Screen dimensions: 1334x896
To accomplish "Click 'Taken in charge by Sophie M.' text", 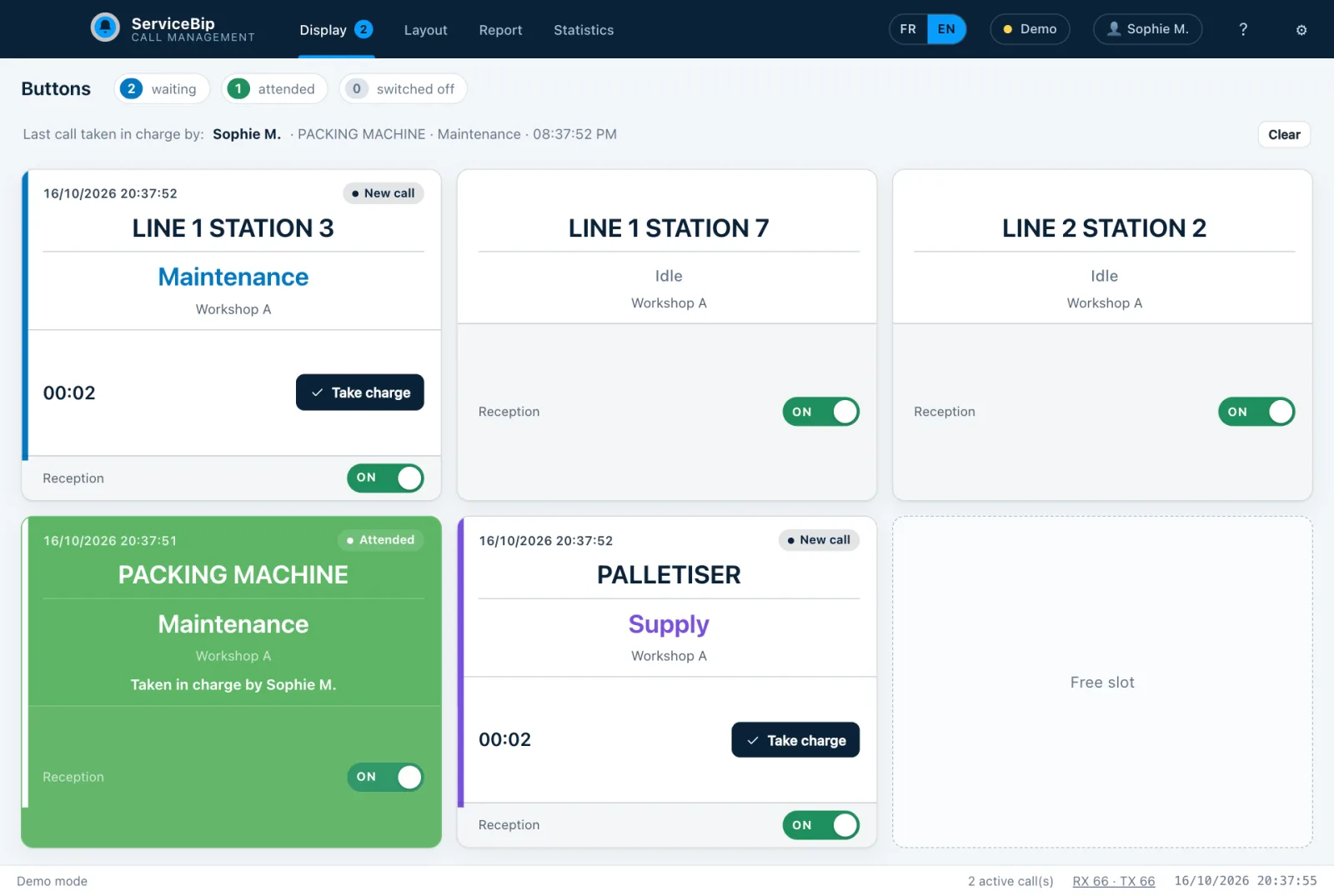I will 233,685.
